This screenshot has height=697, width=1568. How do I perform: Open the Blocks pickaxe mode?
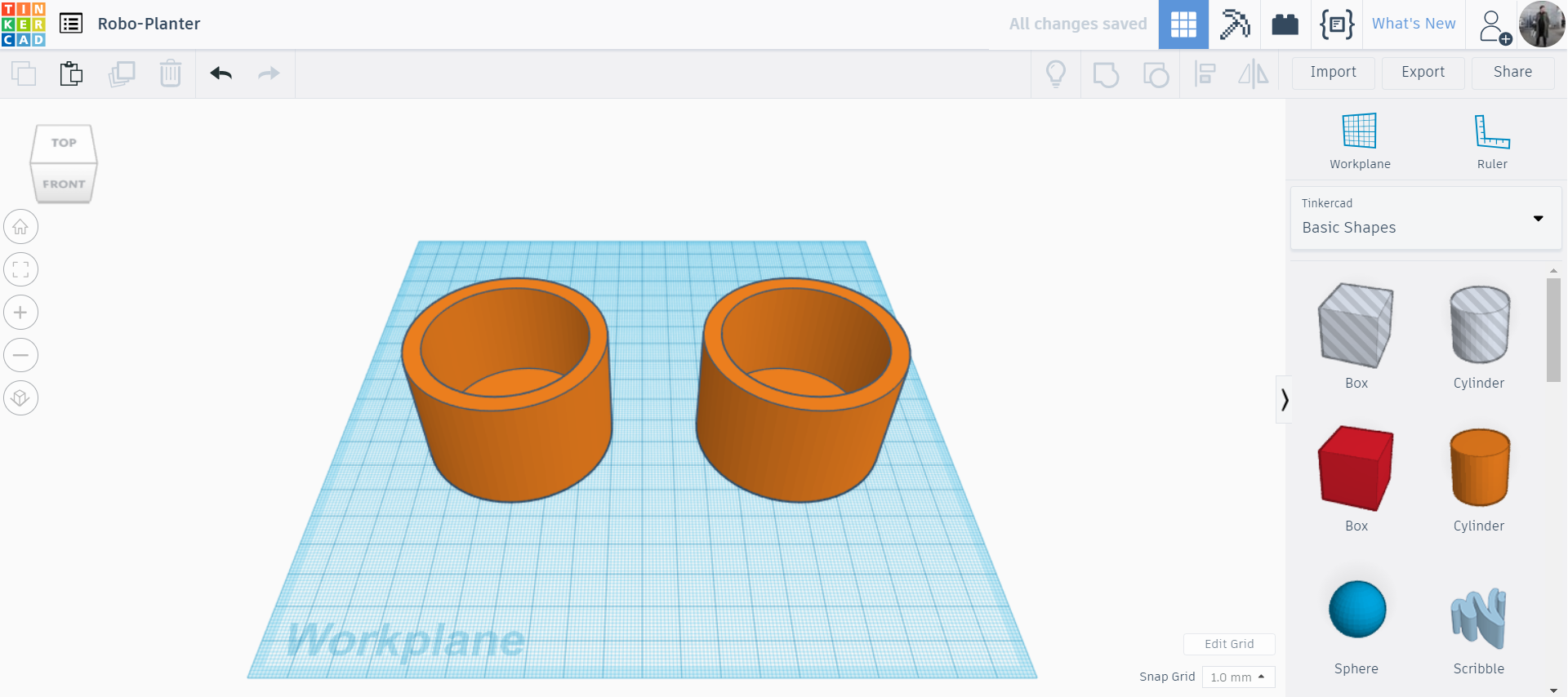tap(1235, 24)
